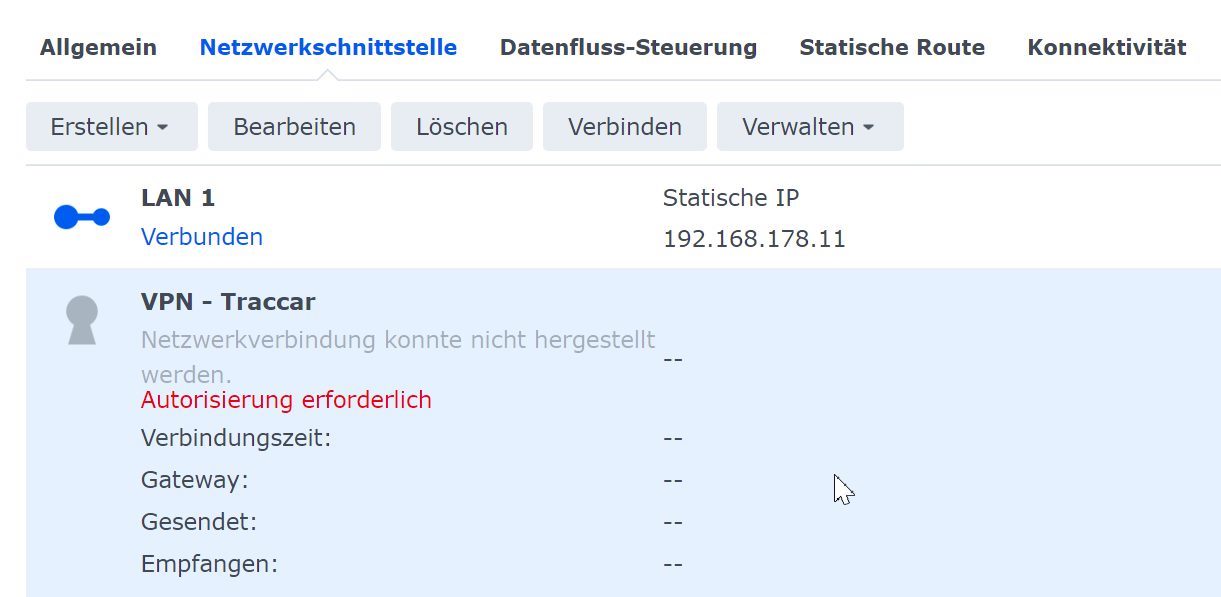Go to the Statische Route tab
1221x597 pixels.
892,47
